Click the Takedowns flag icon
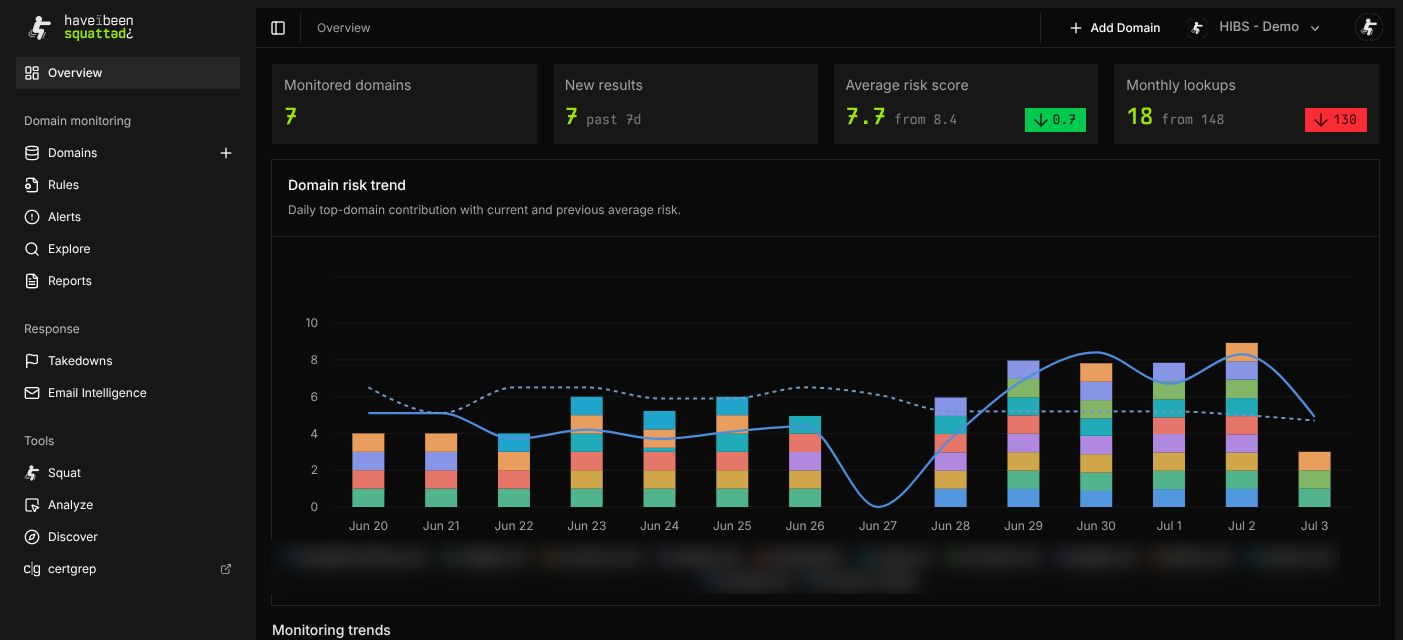 tap(32, 361)
